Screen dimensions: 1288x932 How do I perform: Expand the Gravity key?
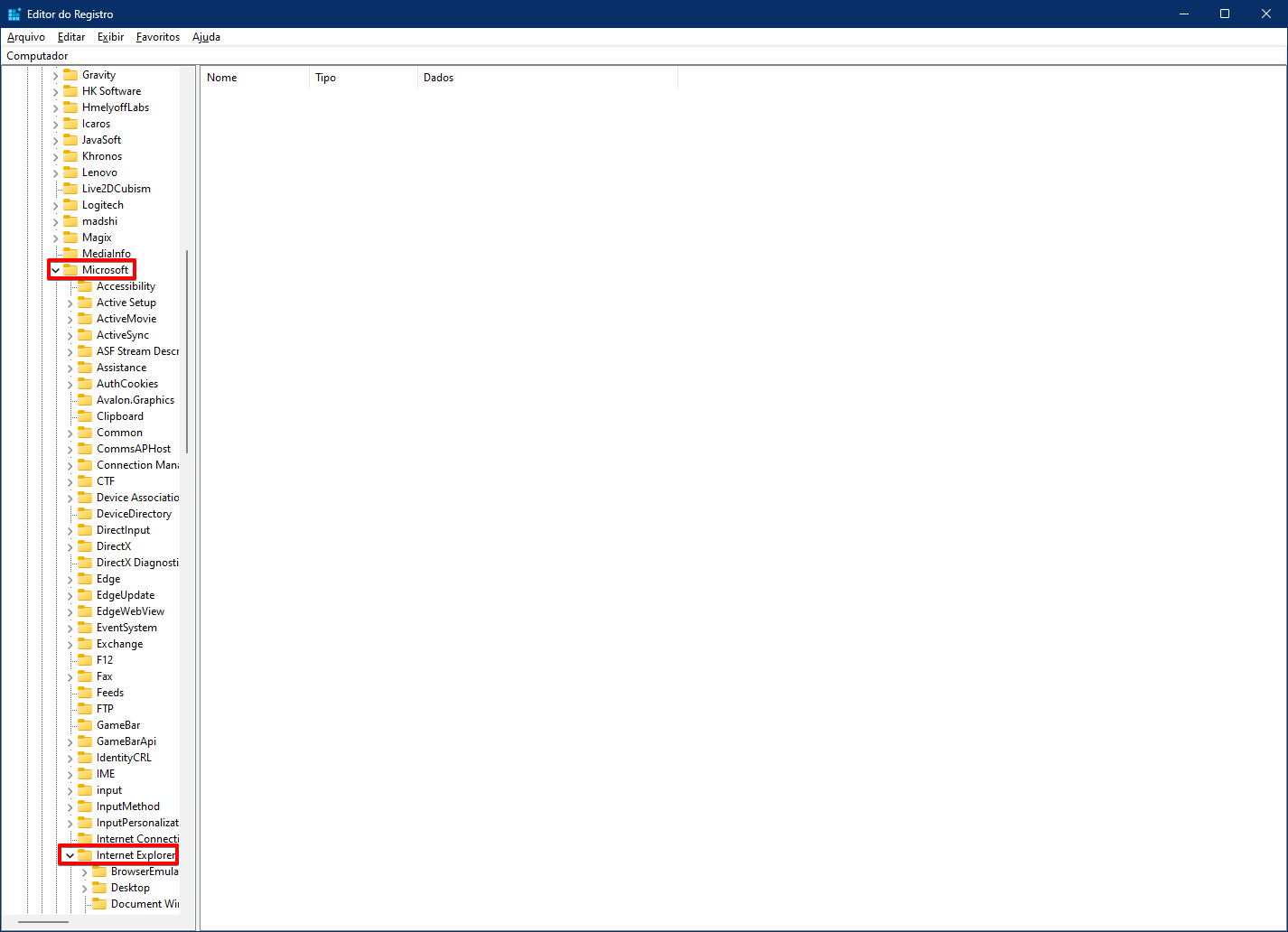[56, 75]
